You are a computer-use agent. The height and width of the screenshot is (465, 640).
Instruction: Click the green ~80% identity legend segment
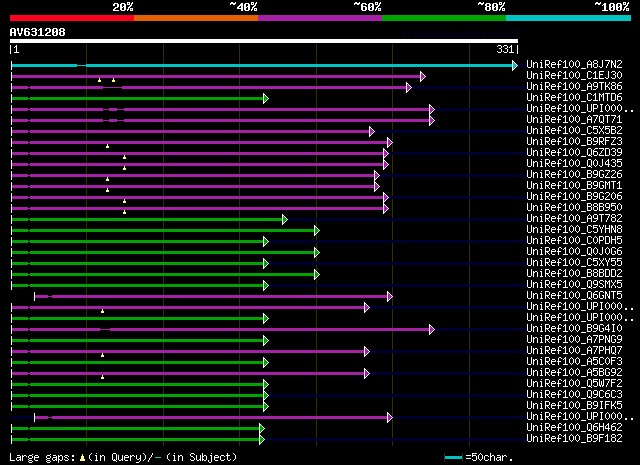tap(444, 18)
